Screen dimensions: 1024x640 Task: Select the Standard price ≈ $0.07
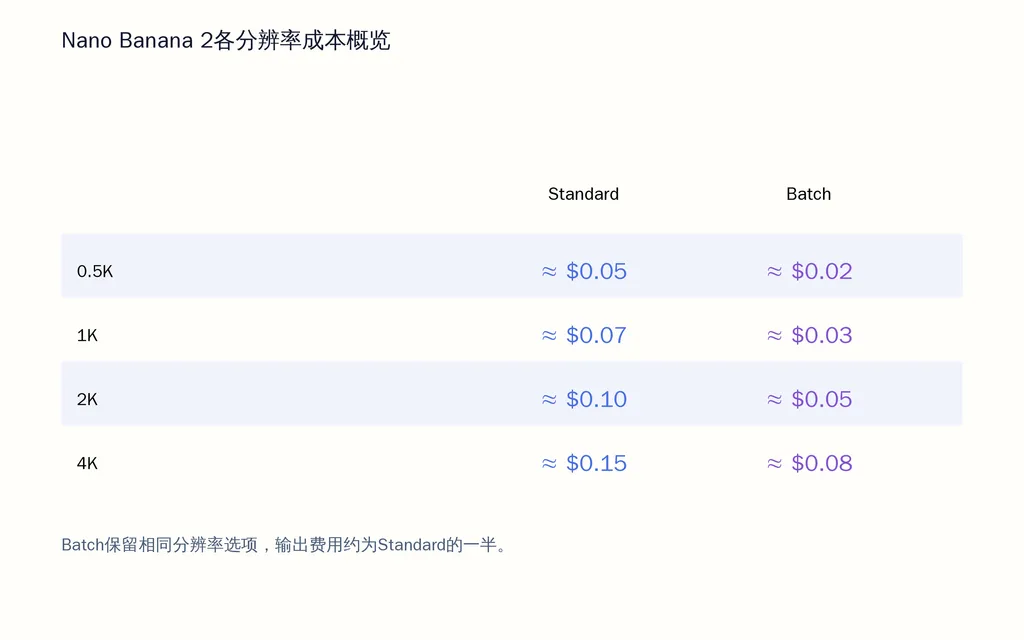[584, 335]
